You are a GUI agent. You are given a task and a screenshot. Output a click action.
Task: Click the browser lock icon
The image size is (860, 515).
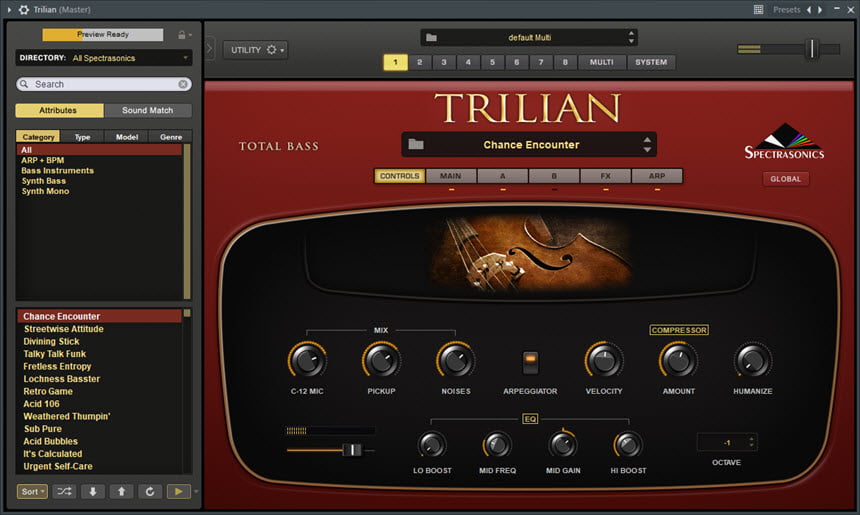182,35
